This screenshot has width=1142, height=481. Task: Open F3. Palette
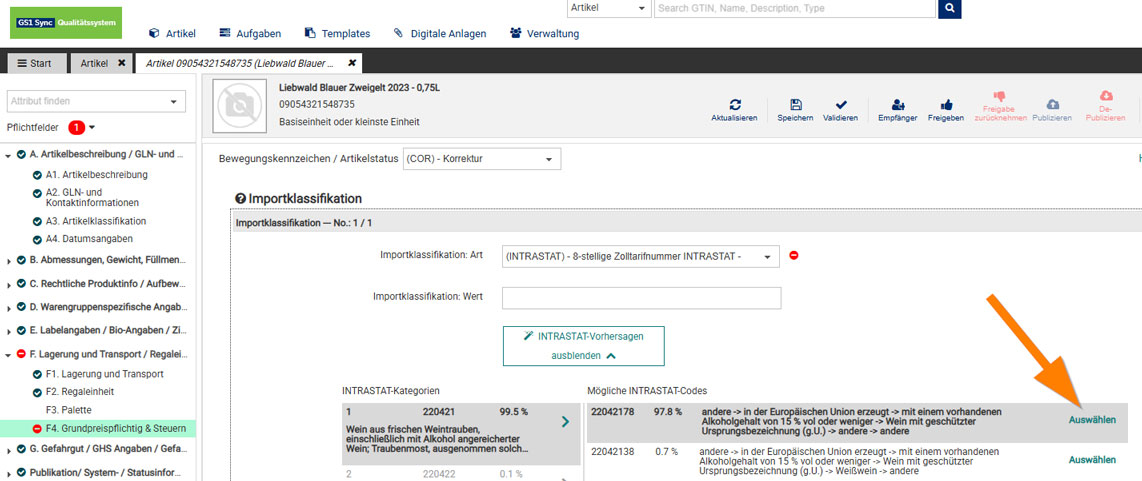[x=70, y=410]
